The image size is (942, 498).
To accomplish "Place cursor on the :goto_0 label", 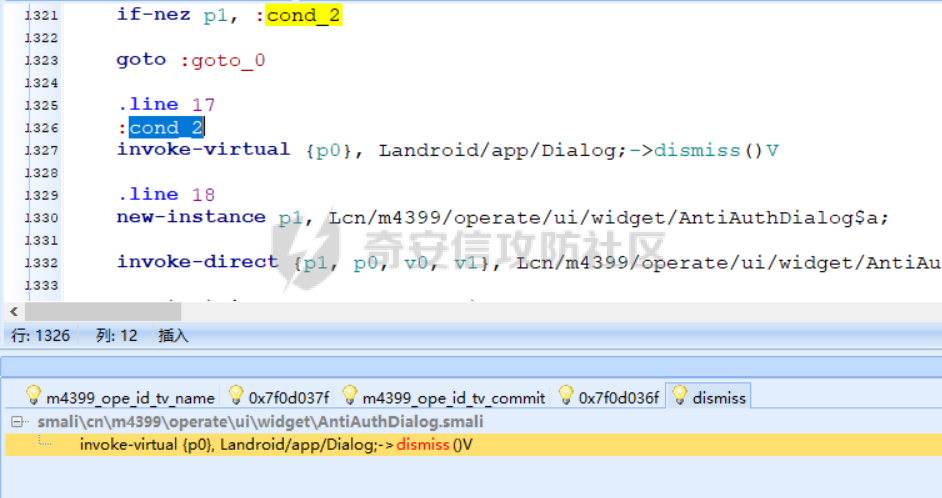I will coord(223,60).
